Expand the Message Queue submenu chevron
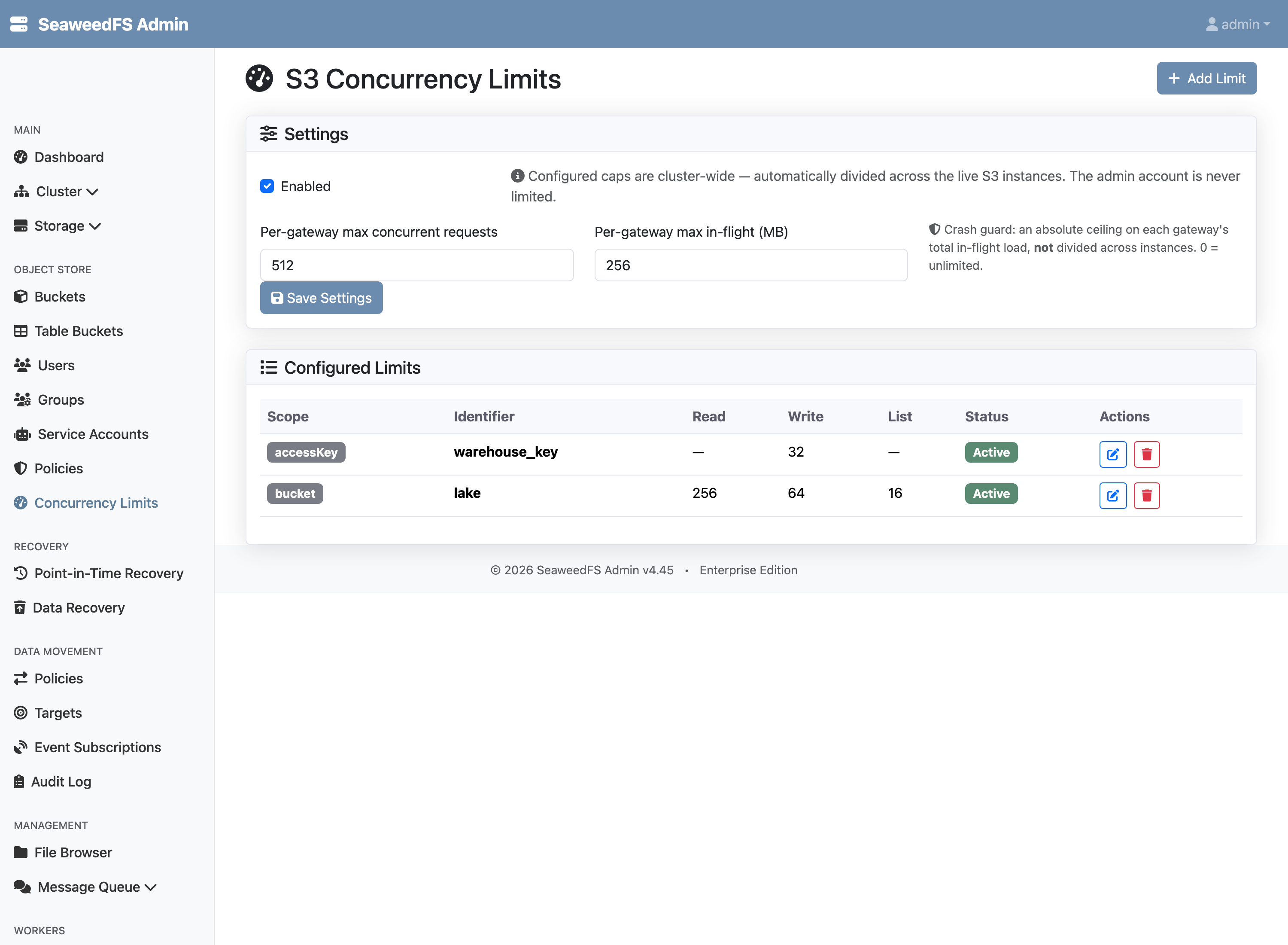 click(150, 887)
